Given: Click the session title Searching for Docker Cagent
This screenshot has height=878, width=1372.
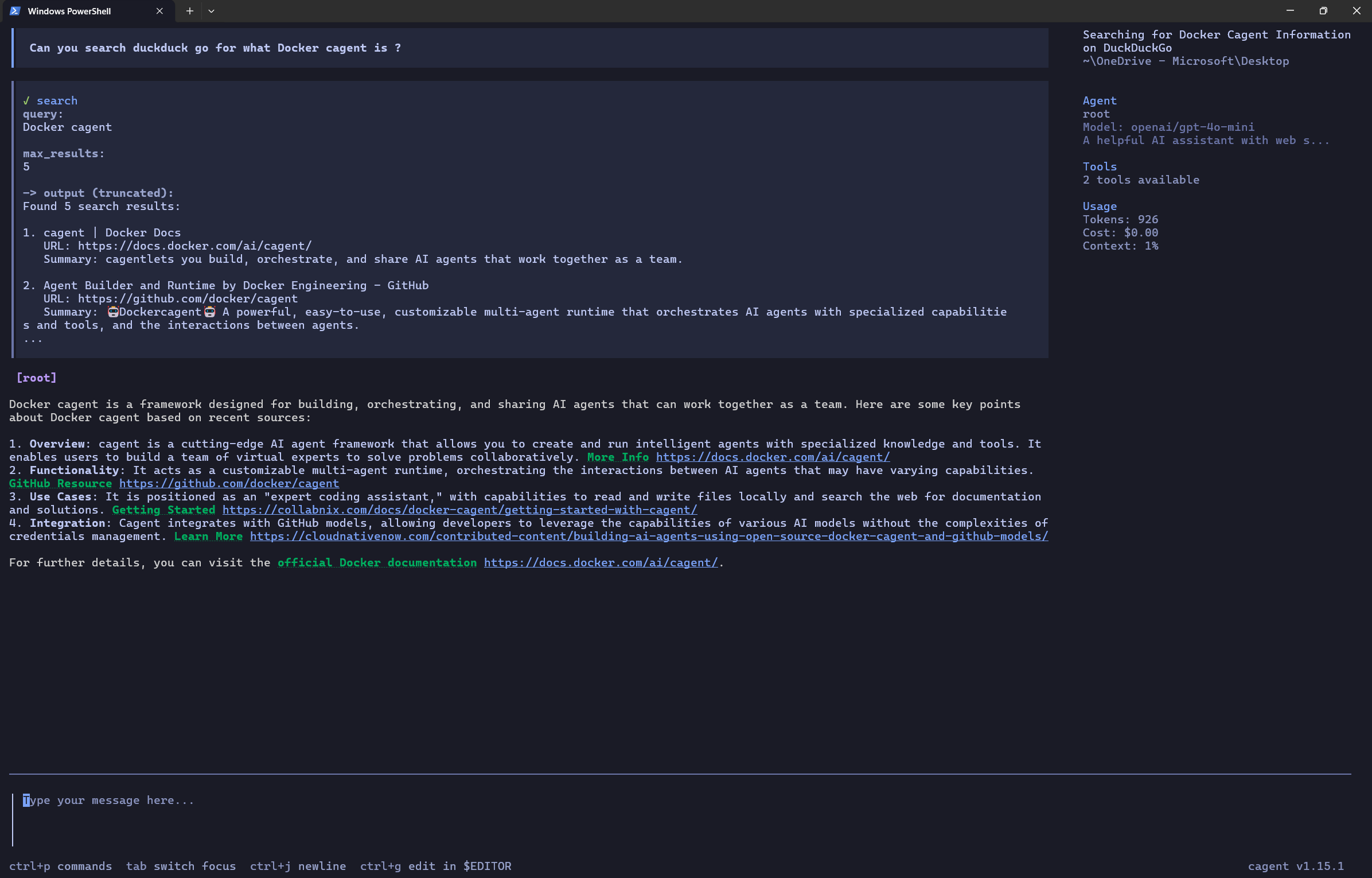Looking at the screenshot, I should [1217, 42].
